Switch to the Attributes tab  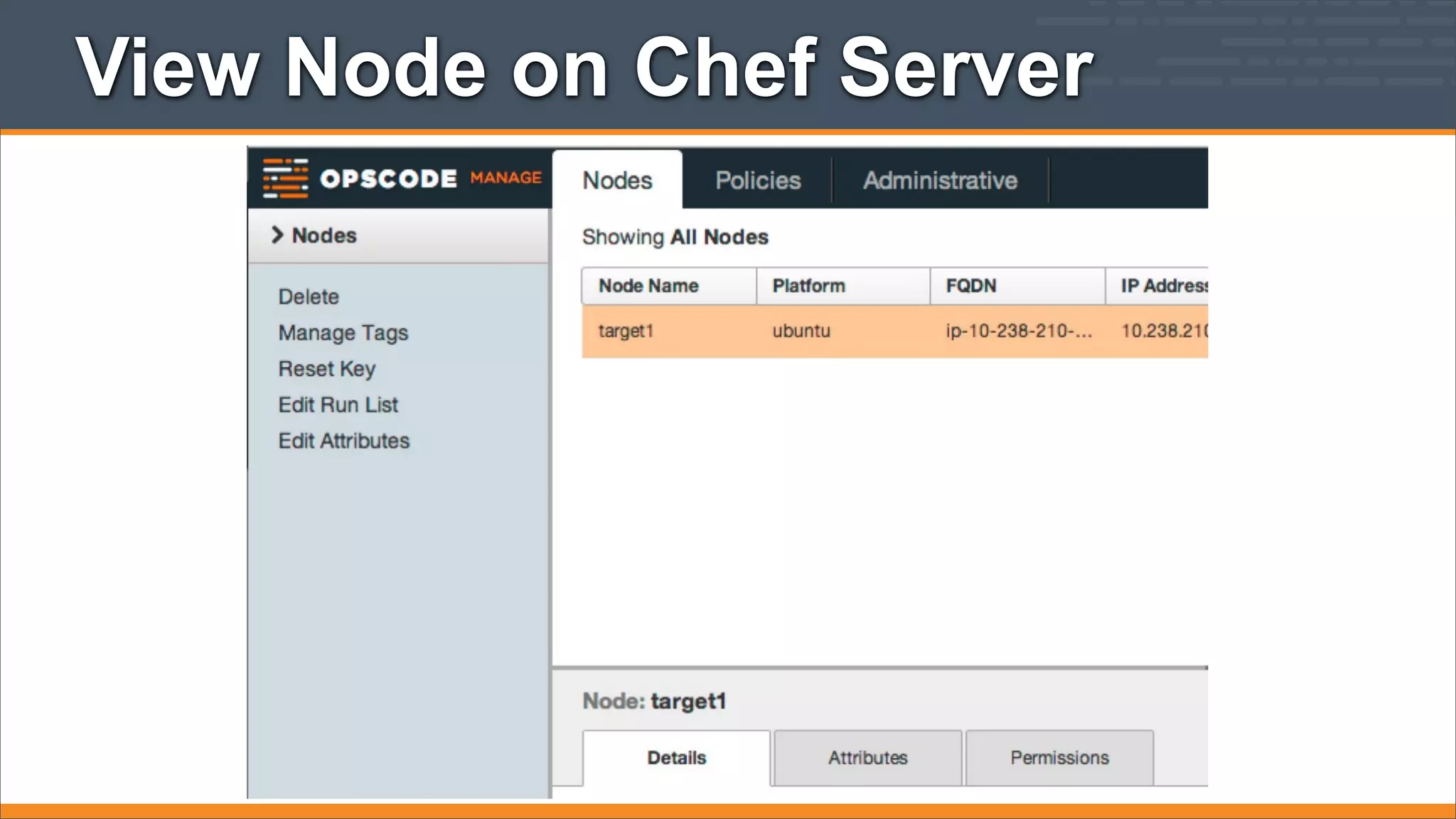pyautogui.click(x=867, y=758)
